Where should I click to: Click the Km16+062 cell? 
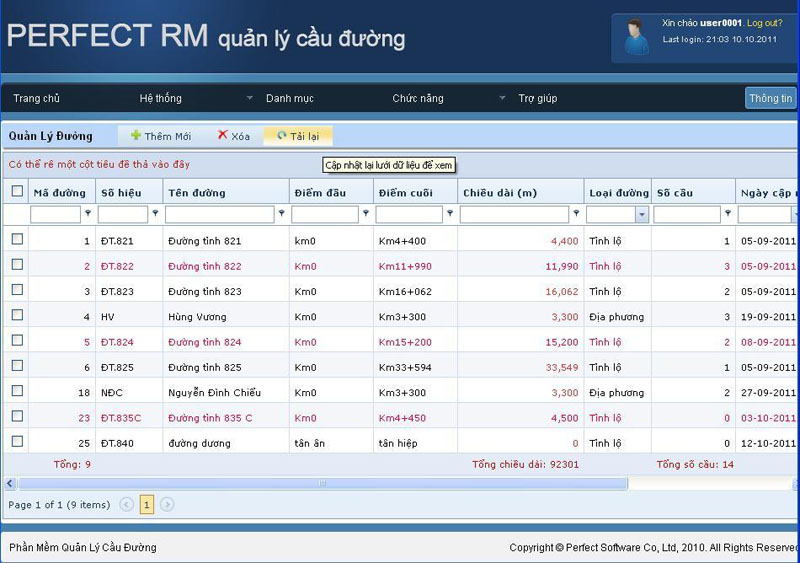415,291
